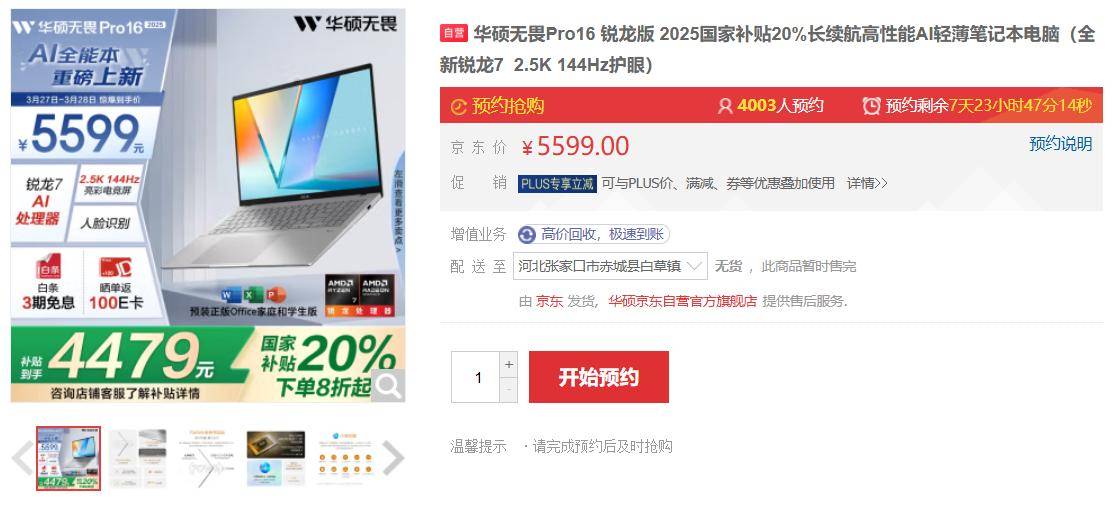
Task: Select the fifth thumbnail with orange icons
Action: coord(345,459)
